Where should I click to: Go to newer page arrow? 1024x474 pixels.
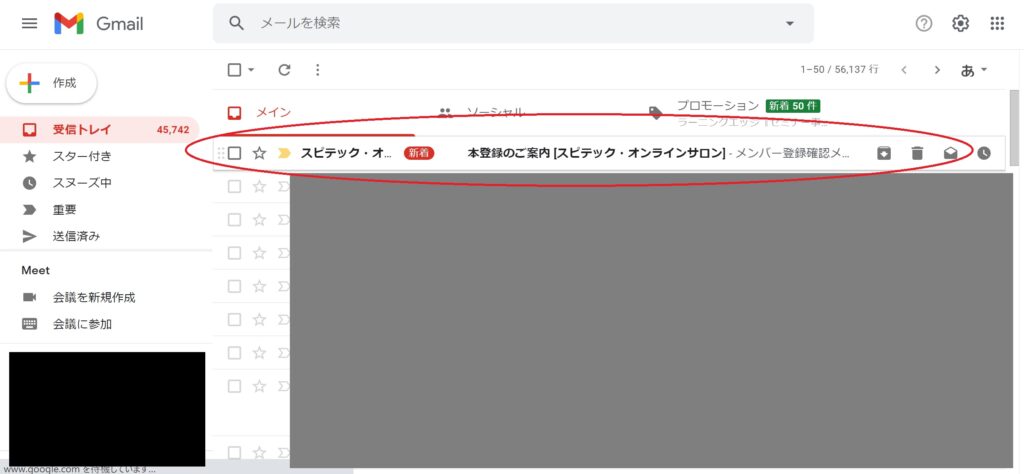[x=904, y=70]
